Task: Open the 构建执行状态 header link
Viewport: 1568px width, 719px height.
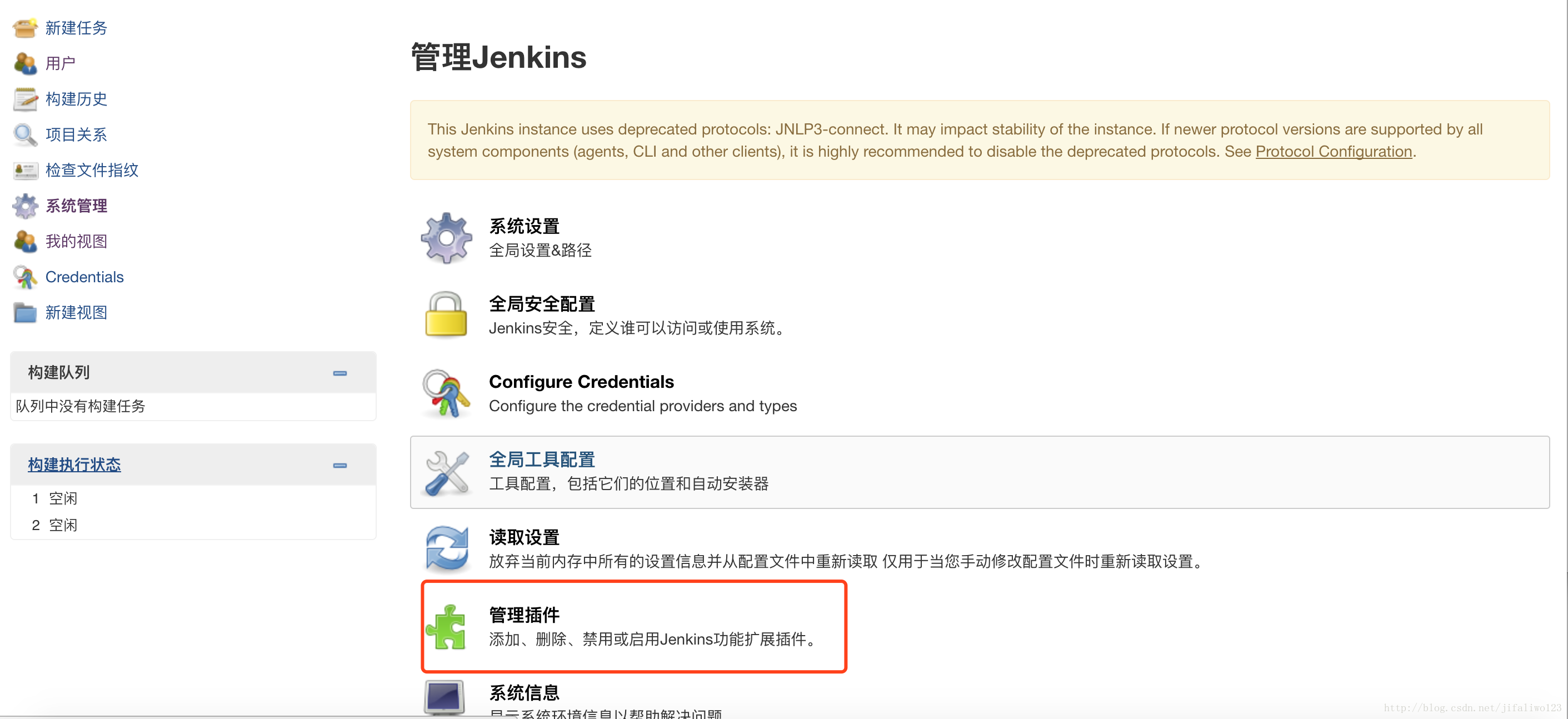Action: coord(74,465)
